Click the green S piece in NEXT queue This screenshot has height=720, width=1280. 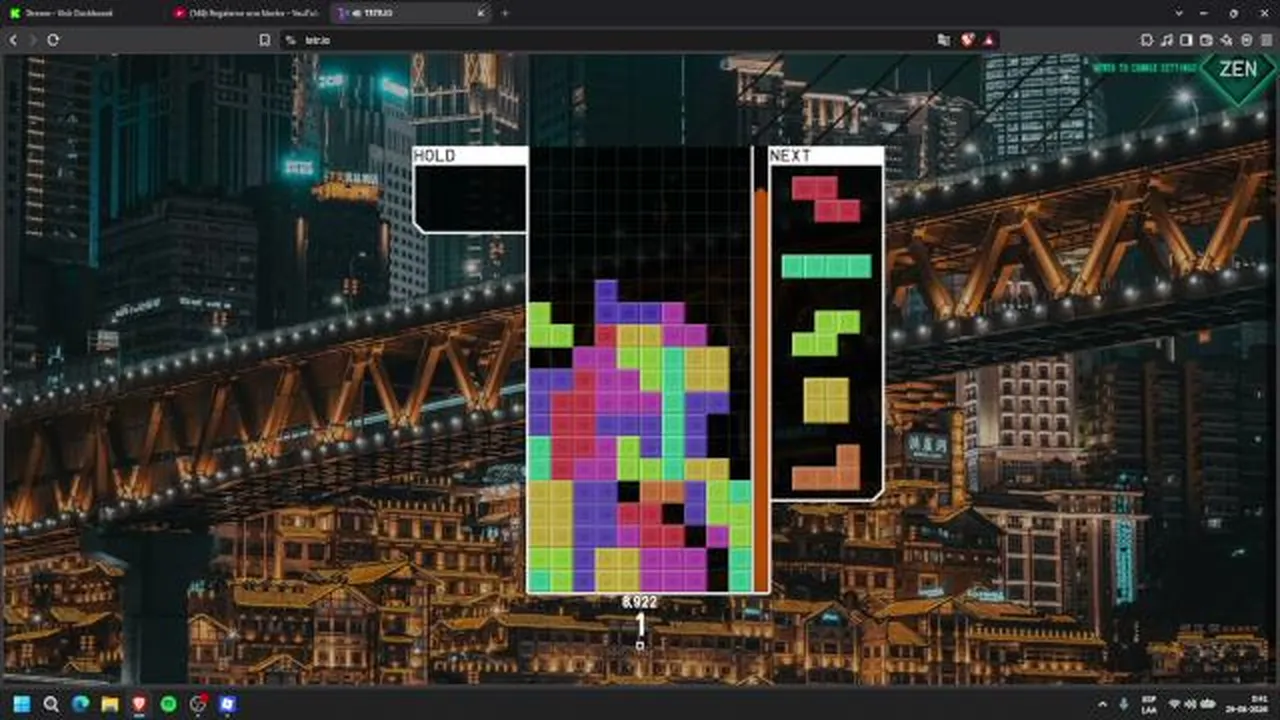[x=826, y=333]
